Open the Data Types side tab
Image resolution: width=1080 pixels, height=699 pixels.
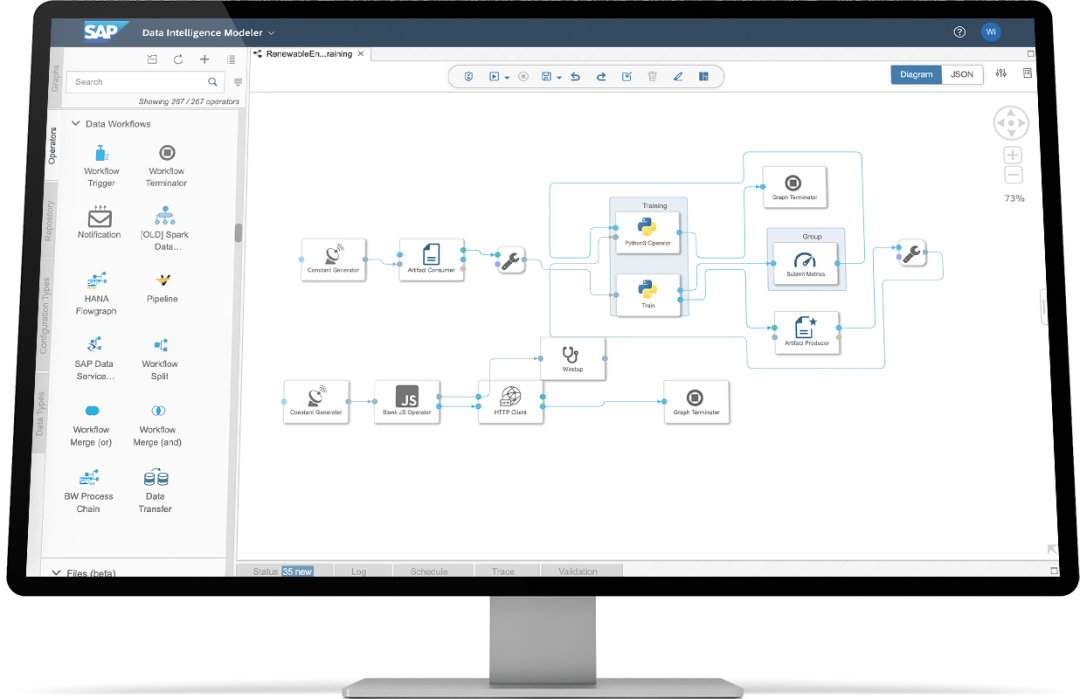40,413
